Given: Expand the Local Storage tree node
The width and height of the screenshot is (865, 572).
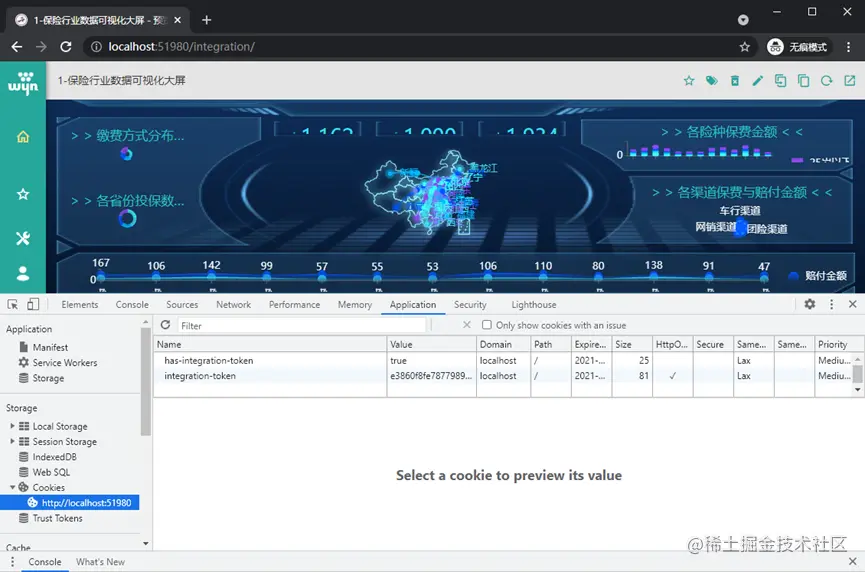Looking at the screenshot, I should [x=12, y=426].
